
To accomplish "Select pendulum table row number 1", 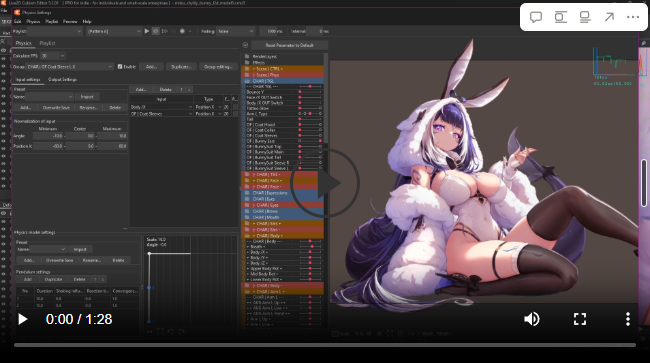I will point(78,298).
